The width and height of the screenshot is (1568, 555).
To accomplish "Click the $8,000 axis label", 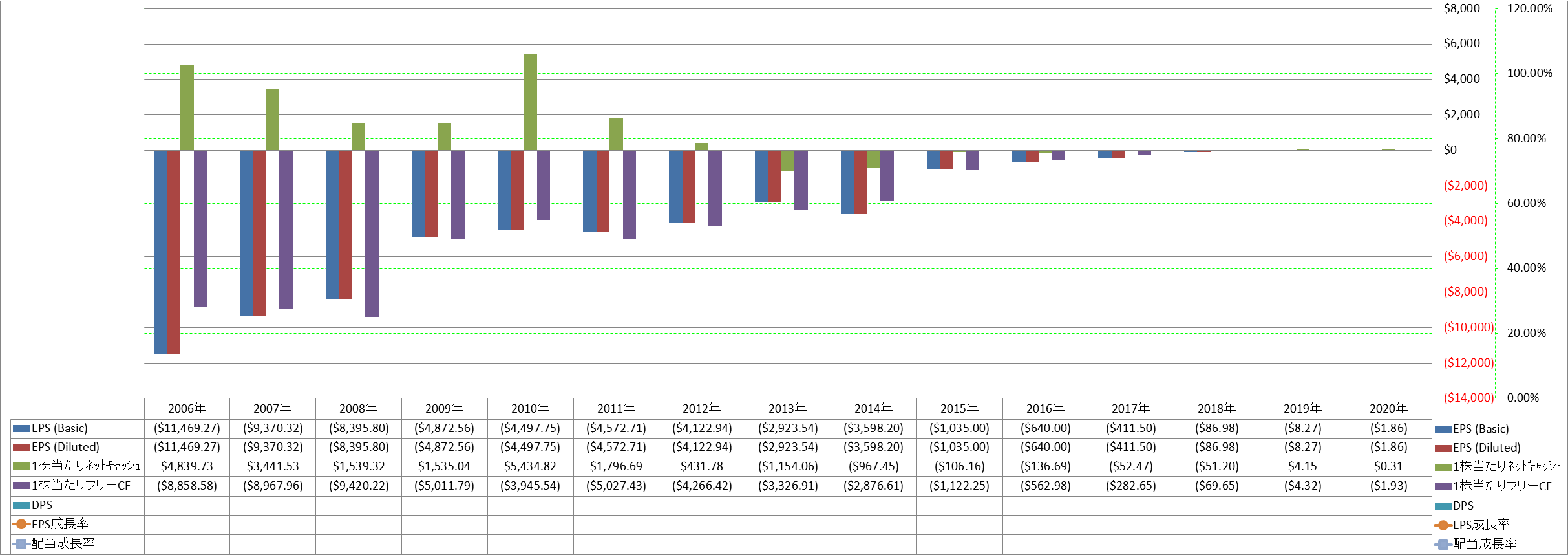I will tap(1461, 8).
